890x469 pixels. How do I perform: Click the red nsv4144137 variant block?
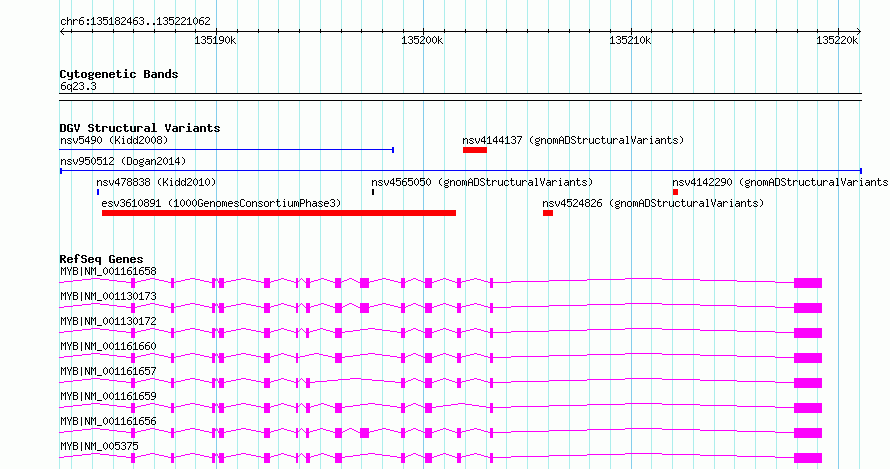click(475, 150)
